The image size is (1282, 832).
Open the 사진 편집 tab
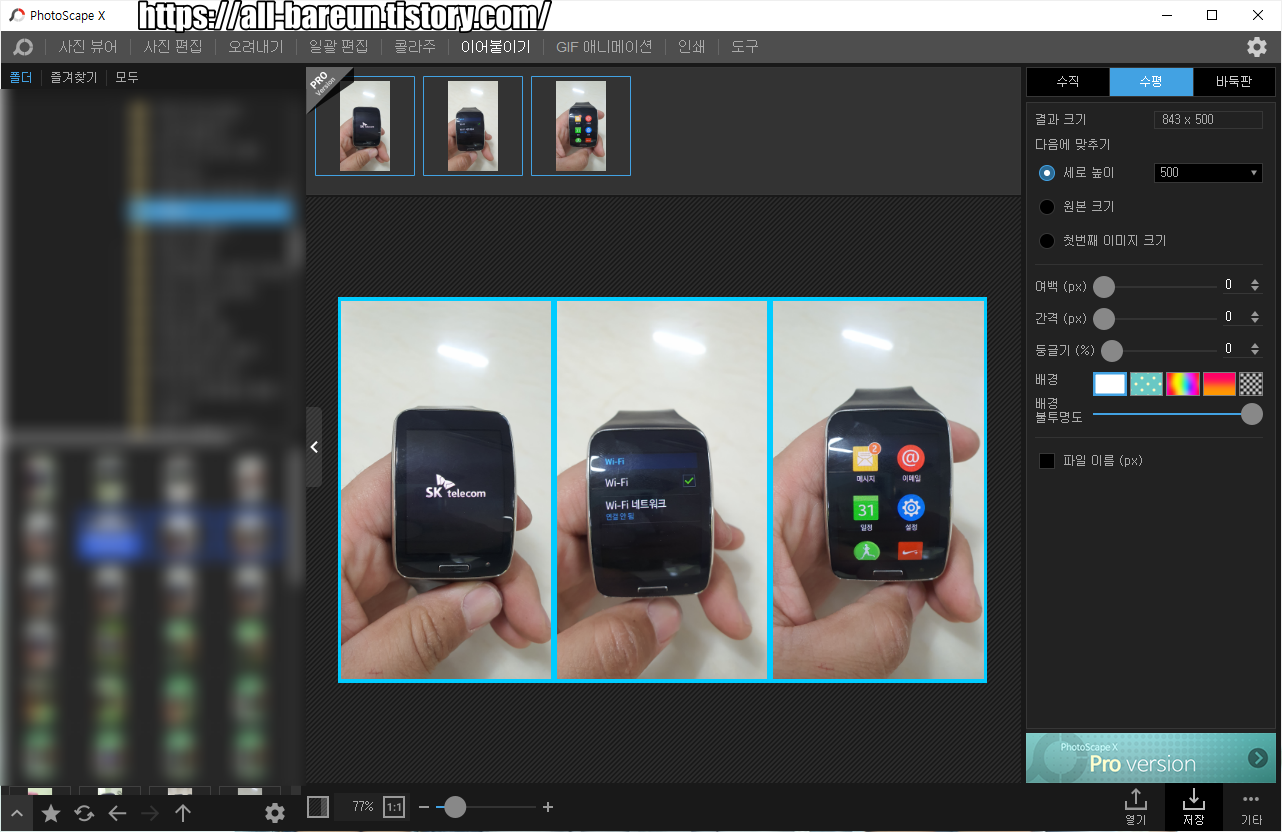click(173, 47)
